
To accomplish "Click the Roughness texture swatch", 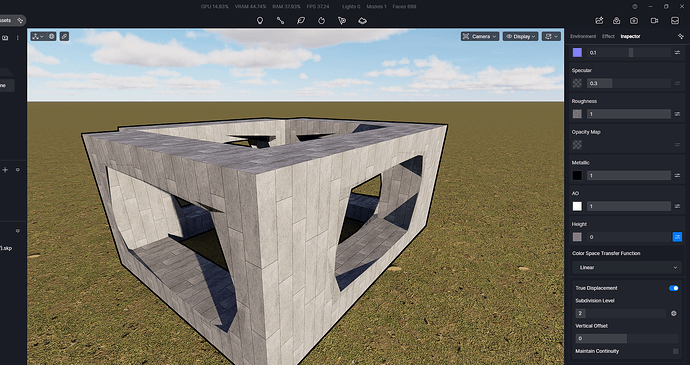I will [x=577, y=114].
